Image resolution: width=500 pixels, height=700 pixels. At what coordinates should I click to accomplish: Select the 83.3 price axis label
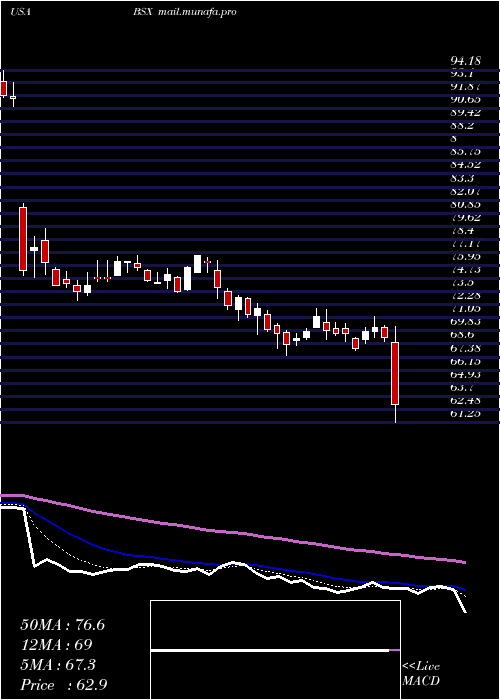[x=462, y=178]
